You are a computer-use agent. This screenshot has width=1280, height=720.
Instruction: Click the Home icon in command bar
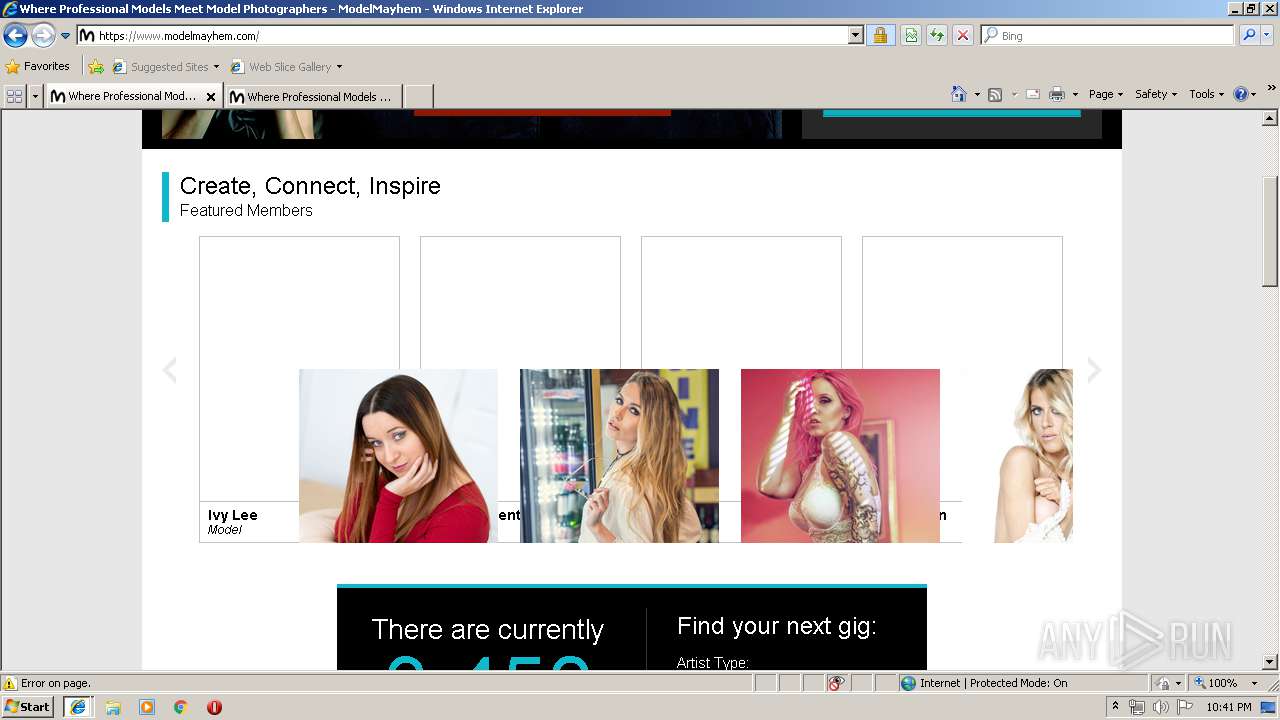coord(959,94)
